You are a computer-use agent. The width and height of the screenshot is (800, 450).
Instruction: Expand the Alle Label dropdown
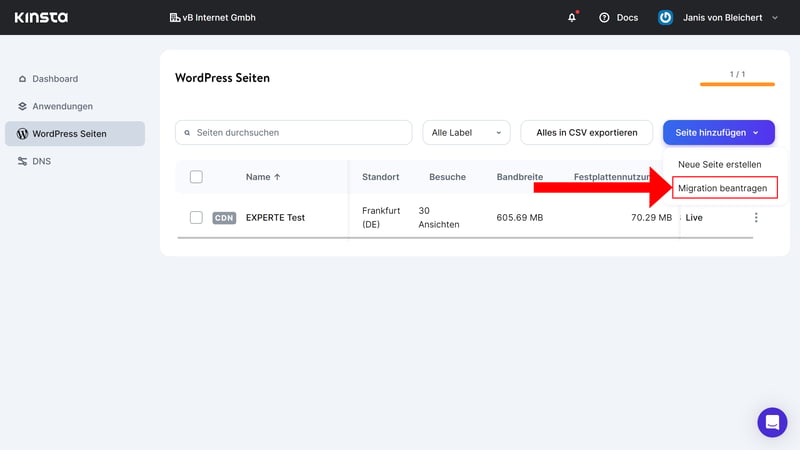466,133
